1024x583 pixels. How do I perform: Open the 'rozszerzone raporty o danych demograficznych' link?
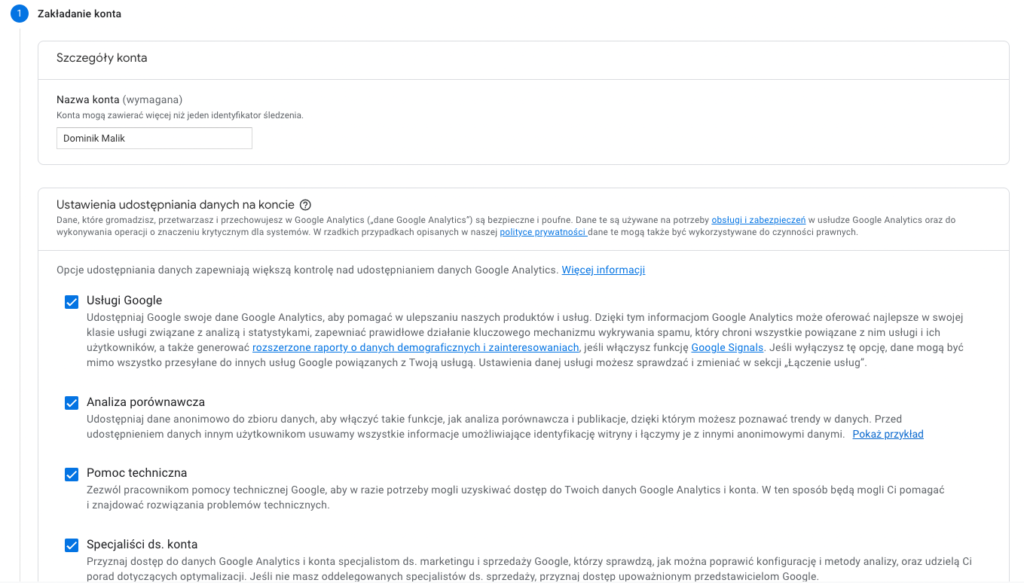416,347
